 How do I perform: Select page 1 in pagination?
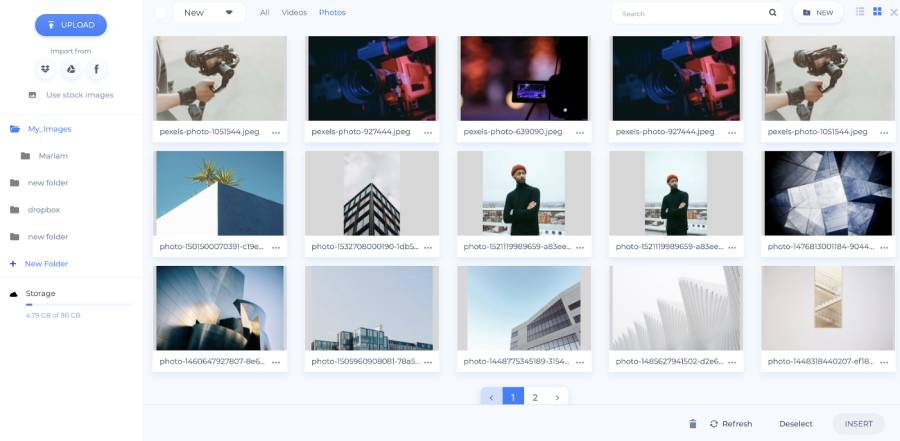point(513,396)
